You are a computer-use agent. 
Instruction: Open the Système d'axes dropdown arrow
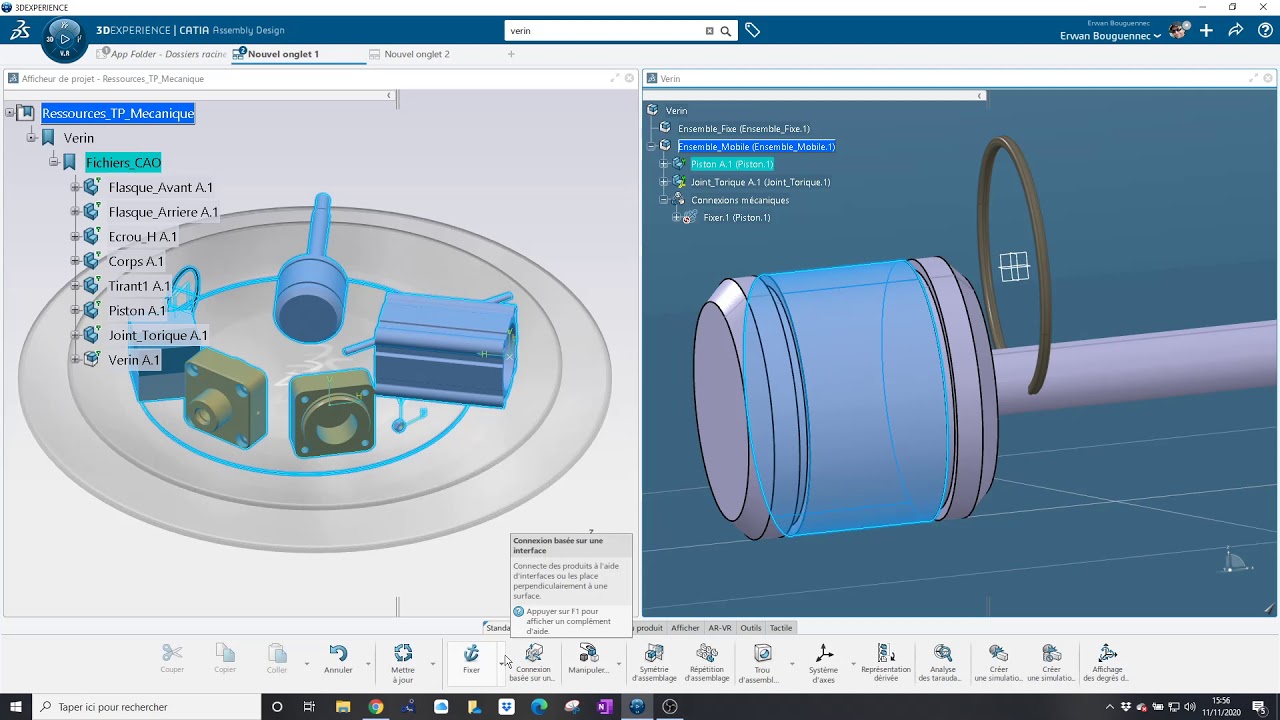point(853,663)
